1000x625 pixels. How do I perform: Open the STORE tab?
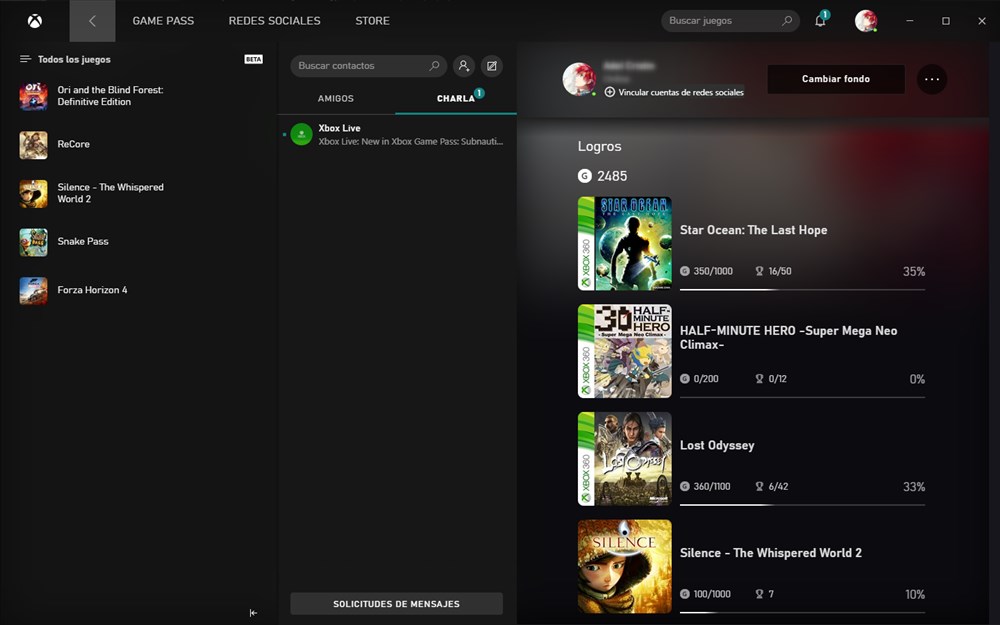coord(372,21)
